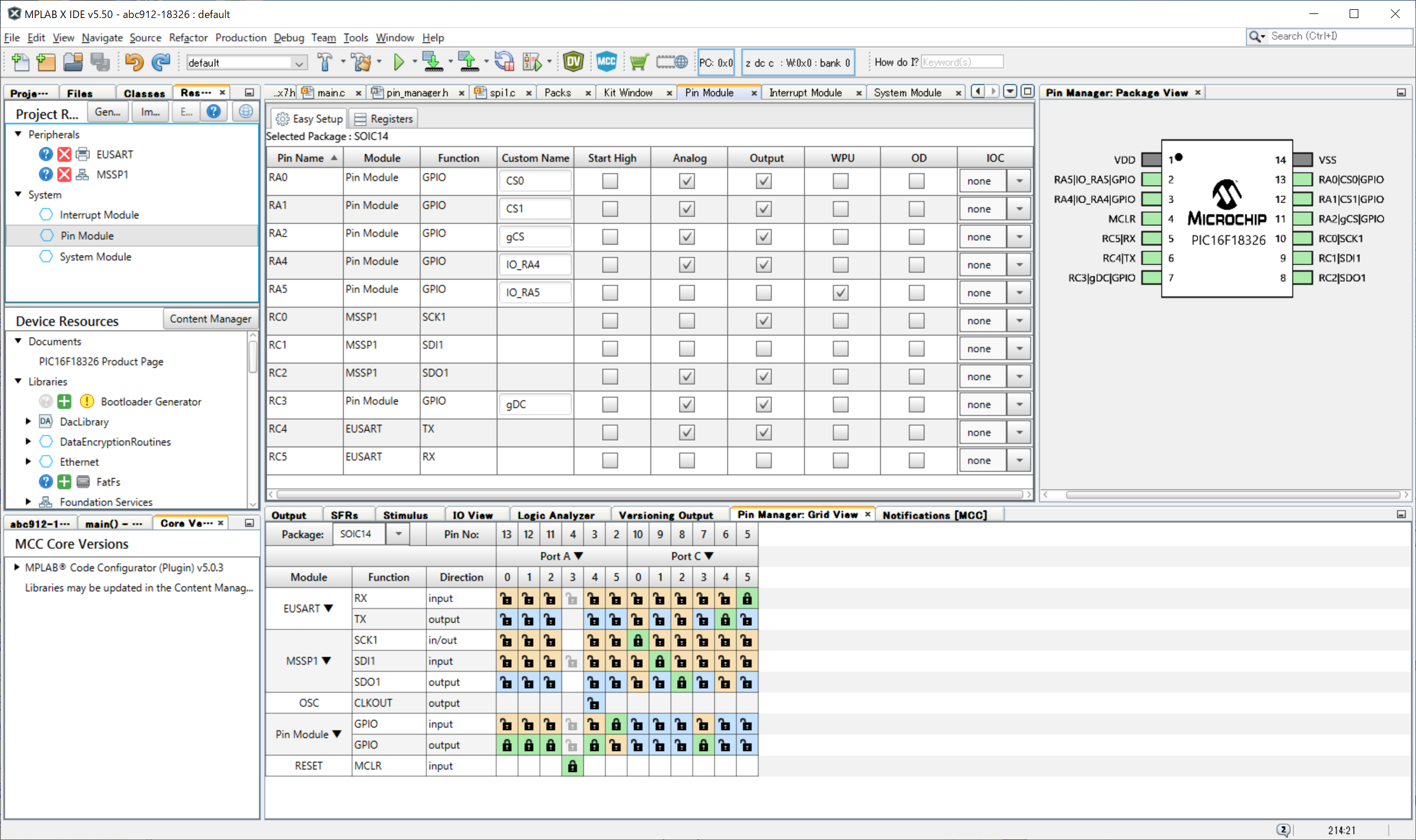The width and height of the screenshot is (1416, 840).
Task: Click the RA0 custom name field CS0
Action: pos(535,181)
